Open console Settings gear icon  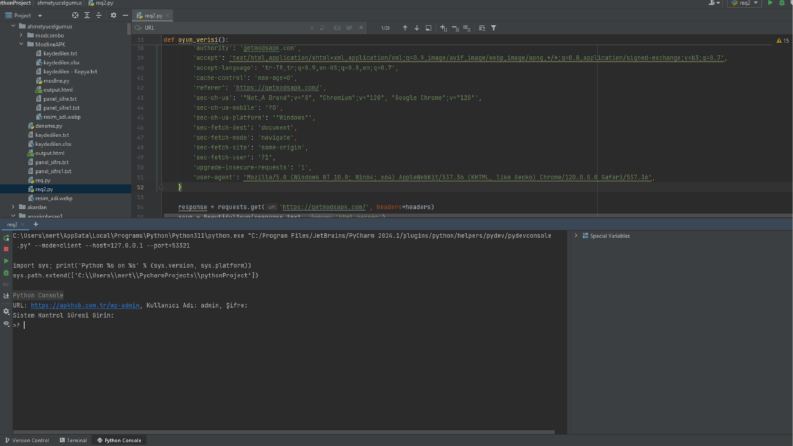[6, 311]
